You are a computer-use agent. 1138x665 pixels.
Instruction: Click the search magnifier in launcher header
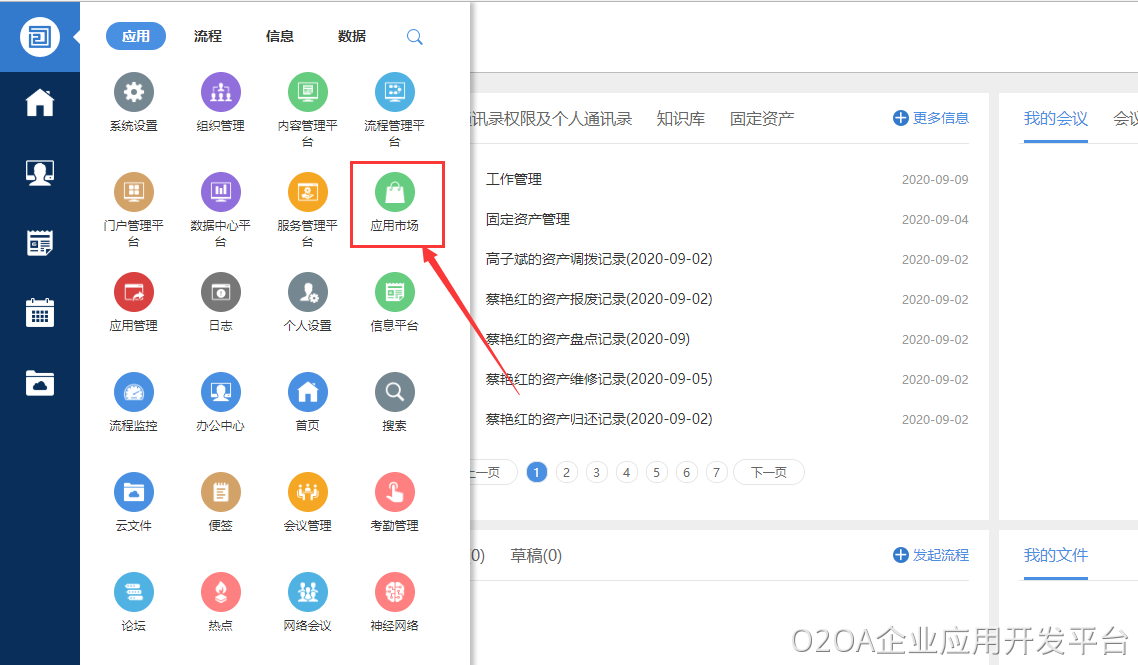pyautogui.click(x=414, y=37)
